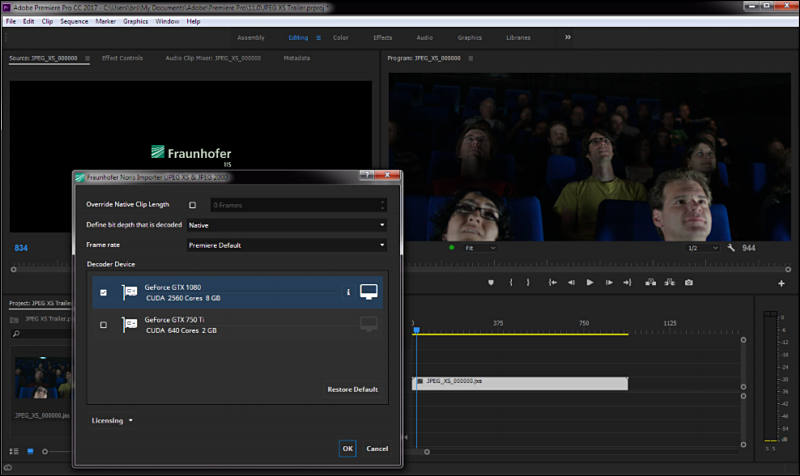The image size is (800, 476).
Task: Switch to the Assembly workspace
Action: click(251, 38)
